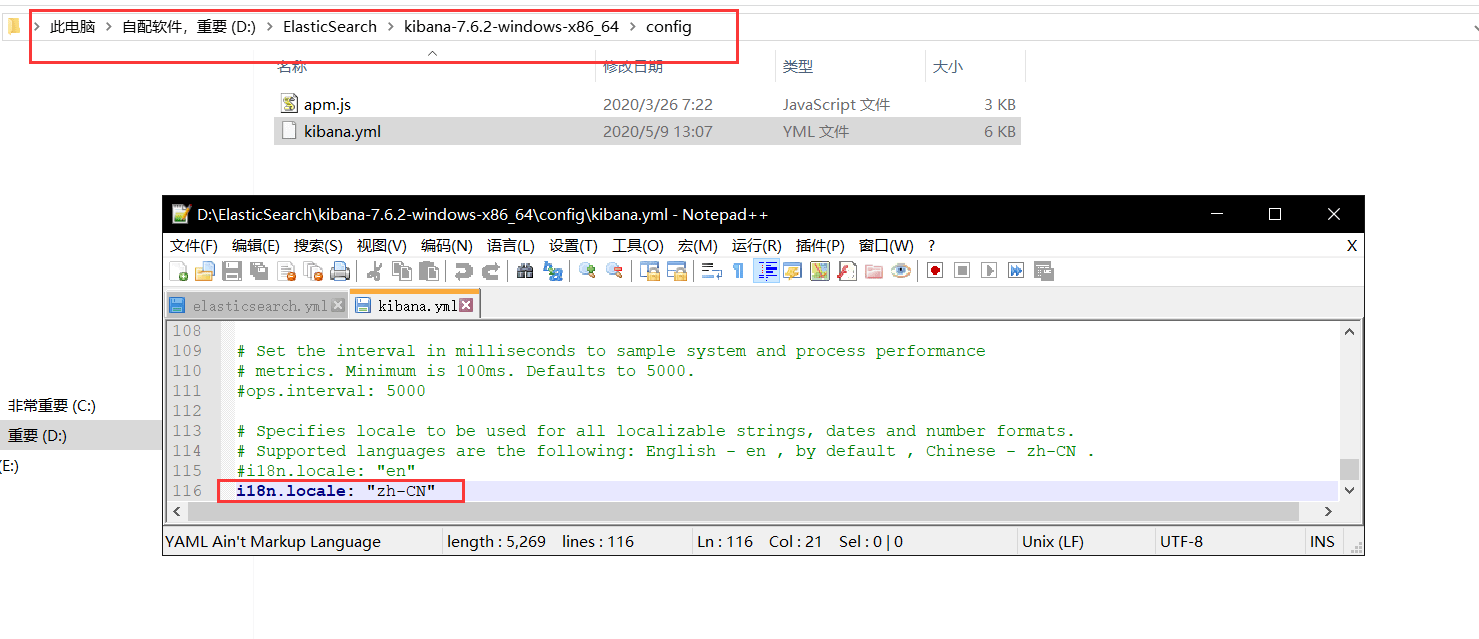This screenshot has height=639, width=1479.
Task: Toggle synchronized horizontal scrolling icon
Action: [x=677, y=271]
